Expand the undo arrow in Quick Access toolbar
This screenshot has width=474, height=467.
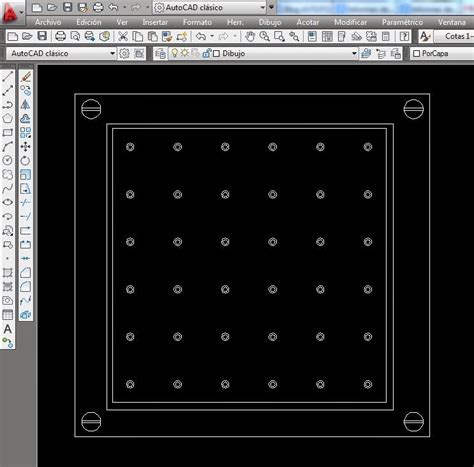click(x=125, y=7)
